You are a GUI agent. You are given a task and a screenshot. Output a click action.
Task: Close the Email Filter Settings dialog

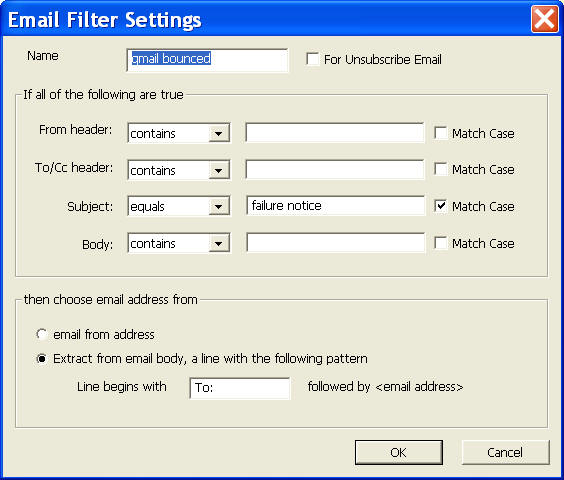pyautogui.click(x=545, y=19)
